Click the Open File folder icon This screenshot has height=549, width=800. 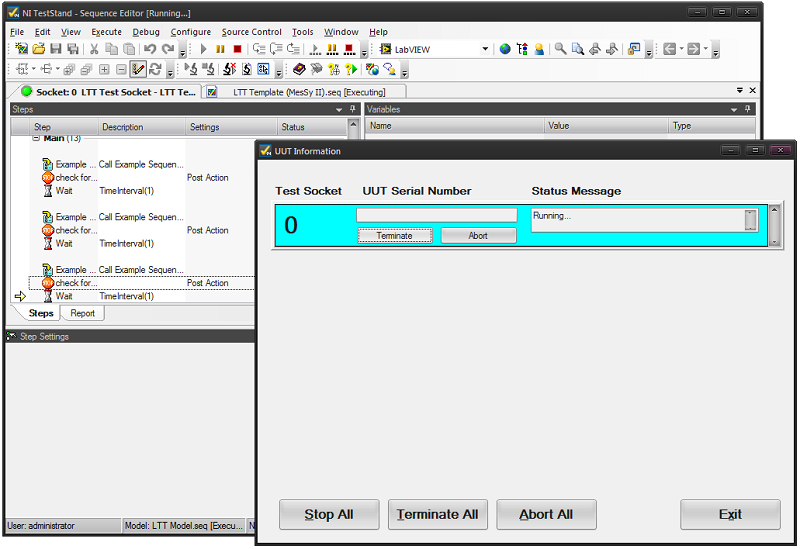[39, 49]
